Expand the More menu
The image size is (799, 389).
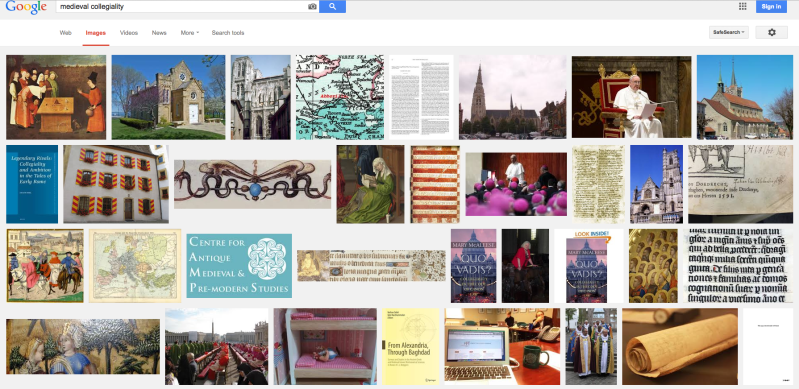click(x=190, y=33)
